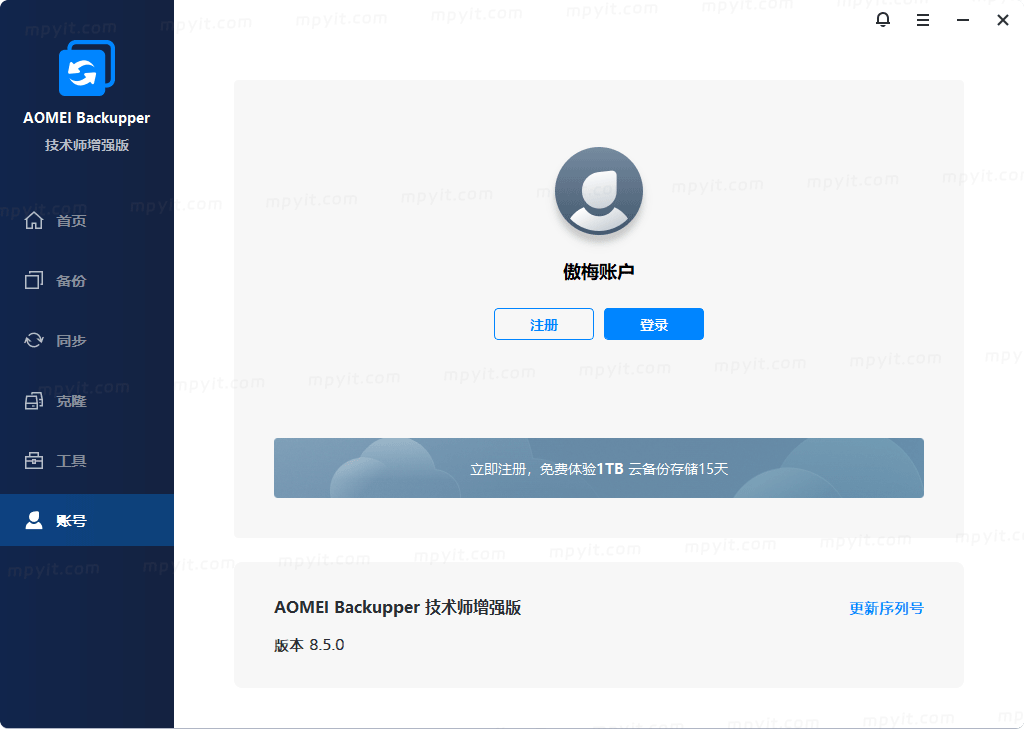Screen dimensions: 1024x729
Task: Click the AOMEI Backupper logo icon
Action: coord(87,68)
